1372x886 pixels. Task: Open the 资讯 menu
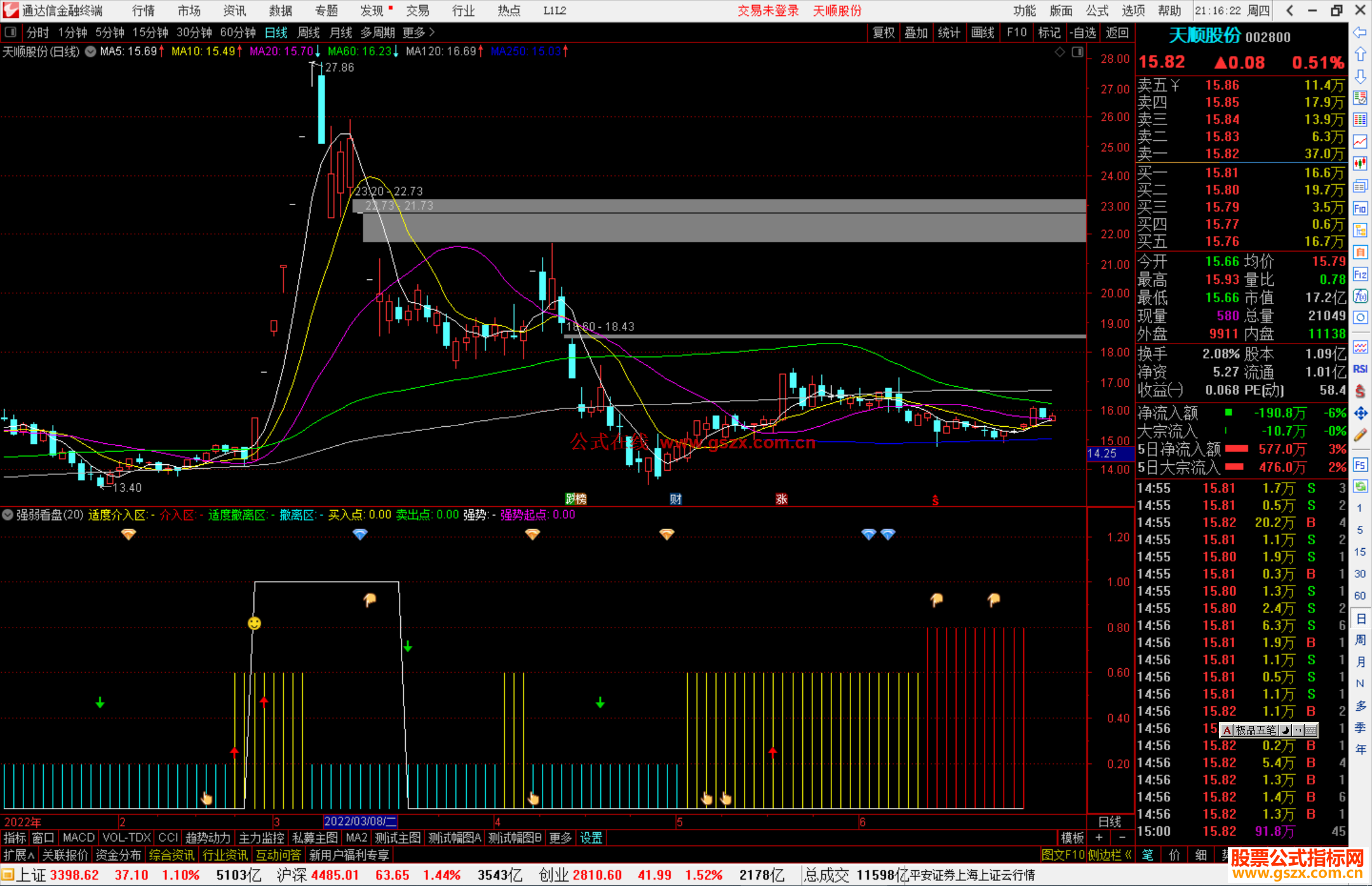pyautogui.click(x=234, y=11)
